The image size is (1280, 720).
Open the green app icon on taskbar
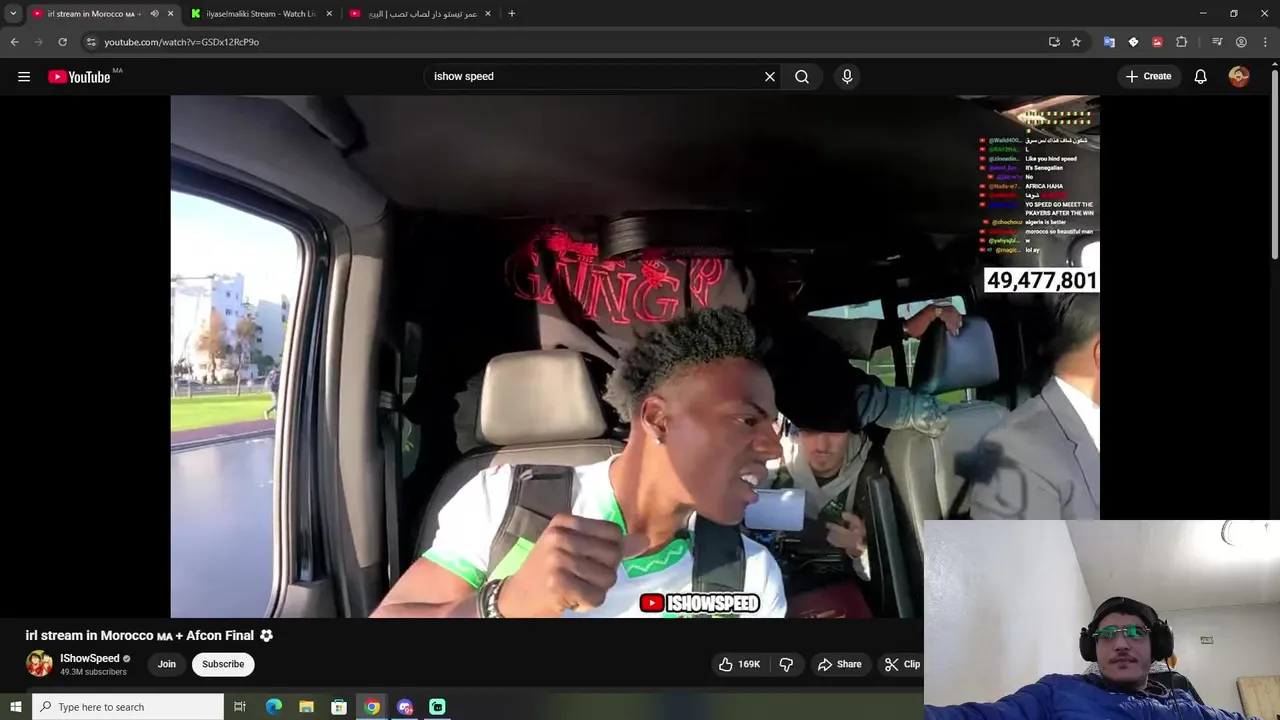click(x=437, y=707)
